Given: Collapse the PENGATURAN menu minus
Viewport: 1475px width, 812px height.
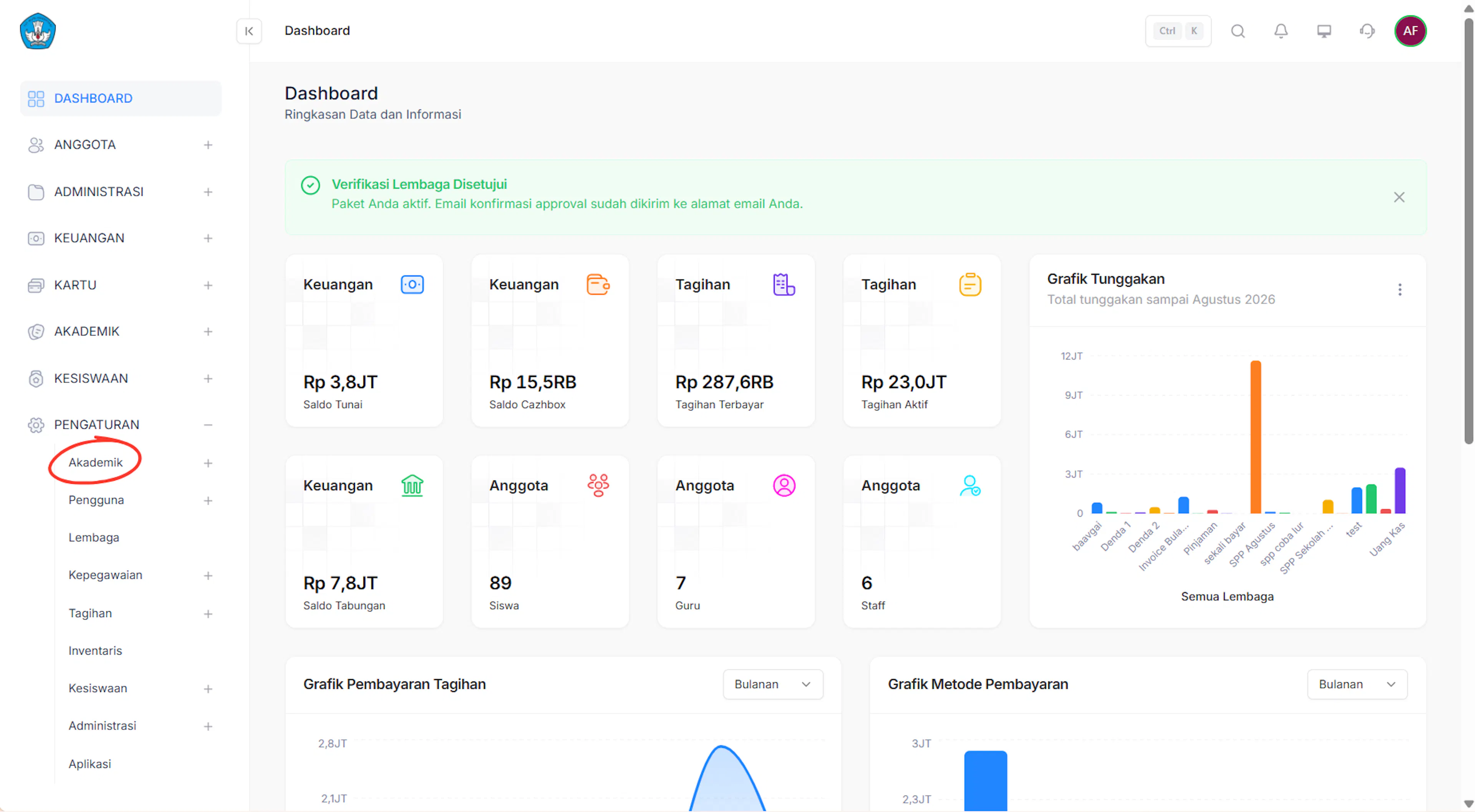Looking at the screenshot, I should [x=208, y=425].
